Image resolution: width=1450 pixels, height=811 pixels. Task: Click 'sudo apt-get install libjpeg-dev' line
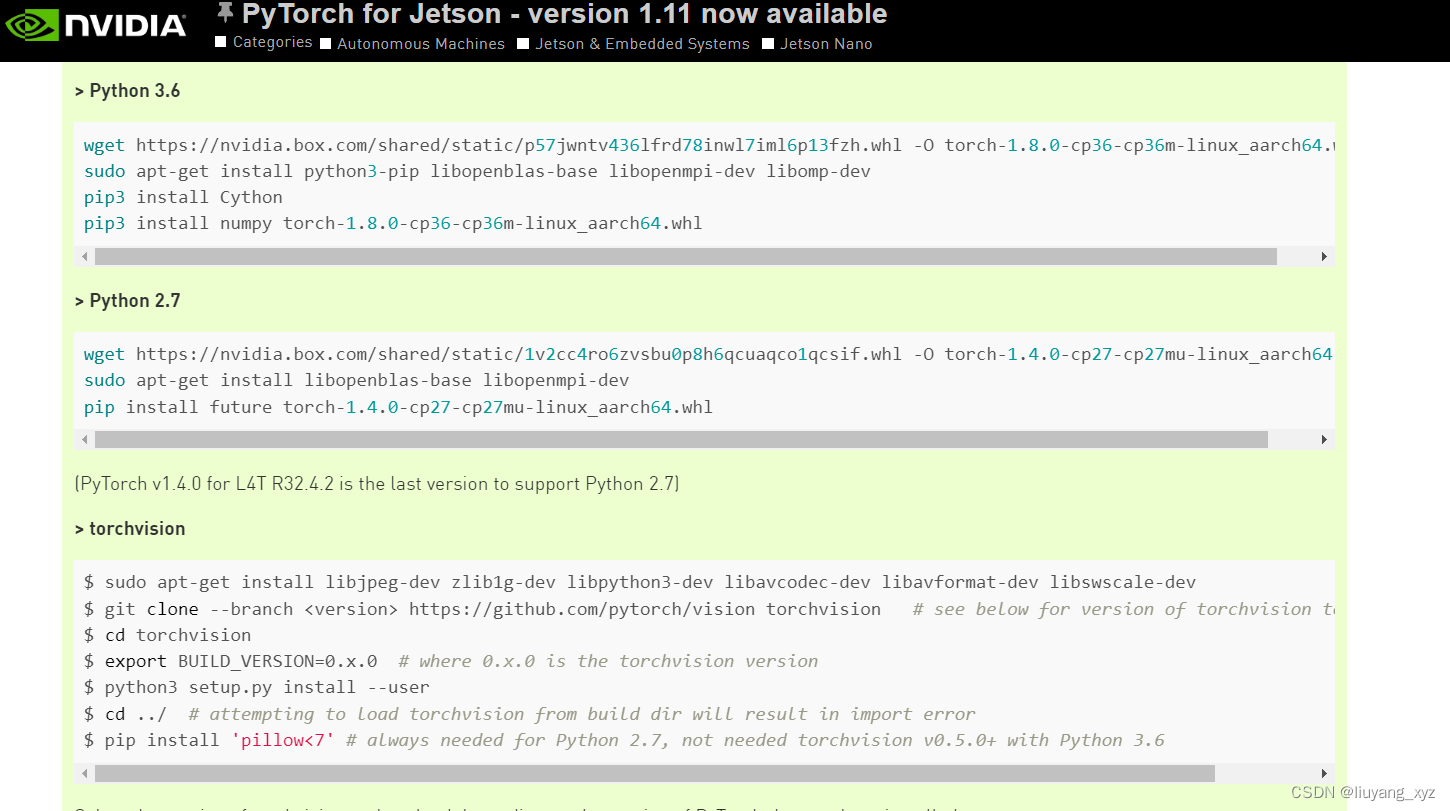coord(640,582)
